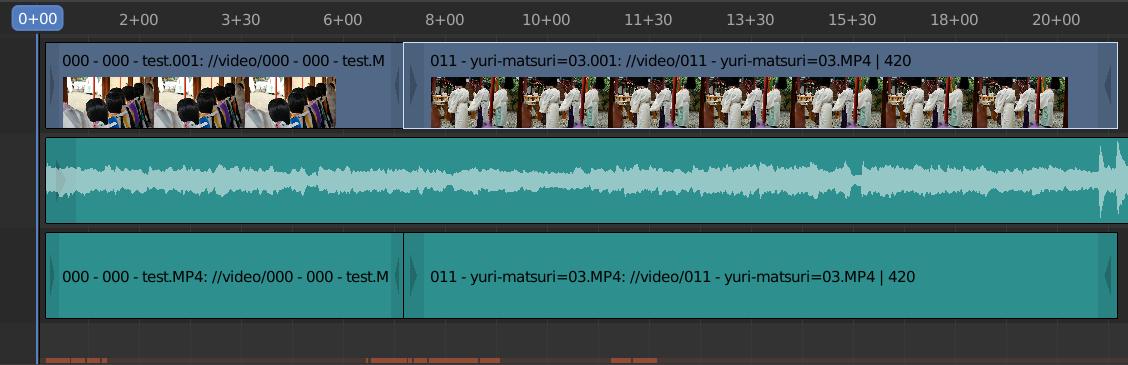The image size is (1128, 365).
Task: Click the 18+00 mark on the ruler
Action: point(955,19)
